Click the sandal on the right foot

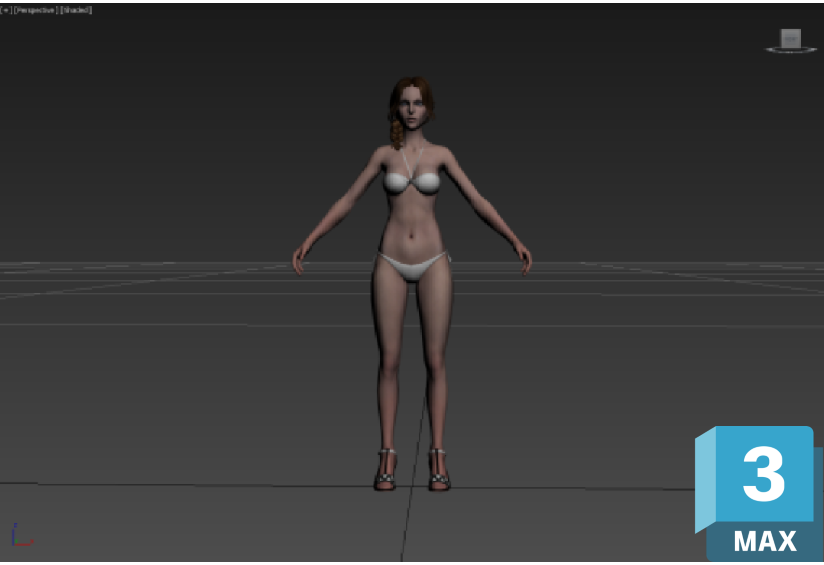[x=438, y=470]
